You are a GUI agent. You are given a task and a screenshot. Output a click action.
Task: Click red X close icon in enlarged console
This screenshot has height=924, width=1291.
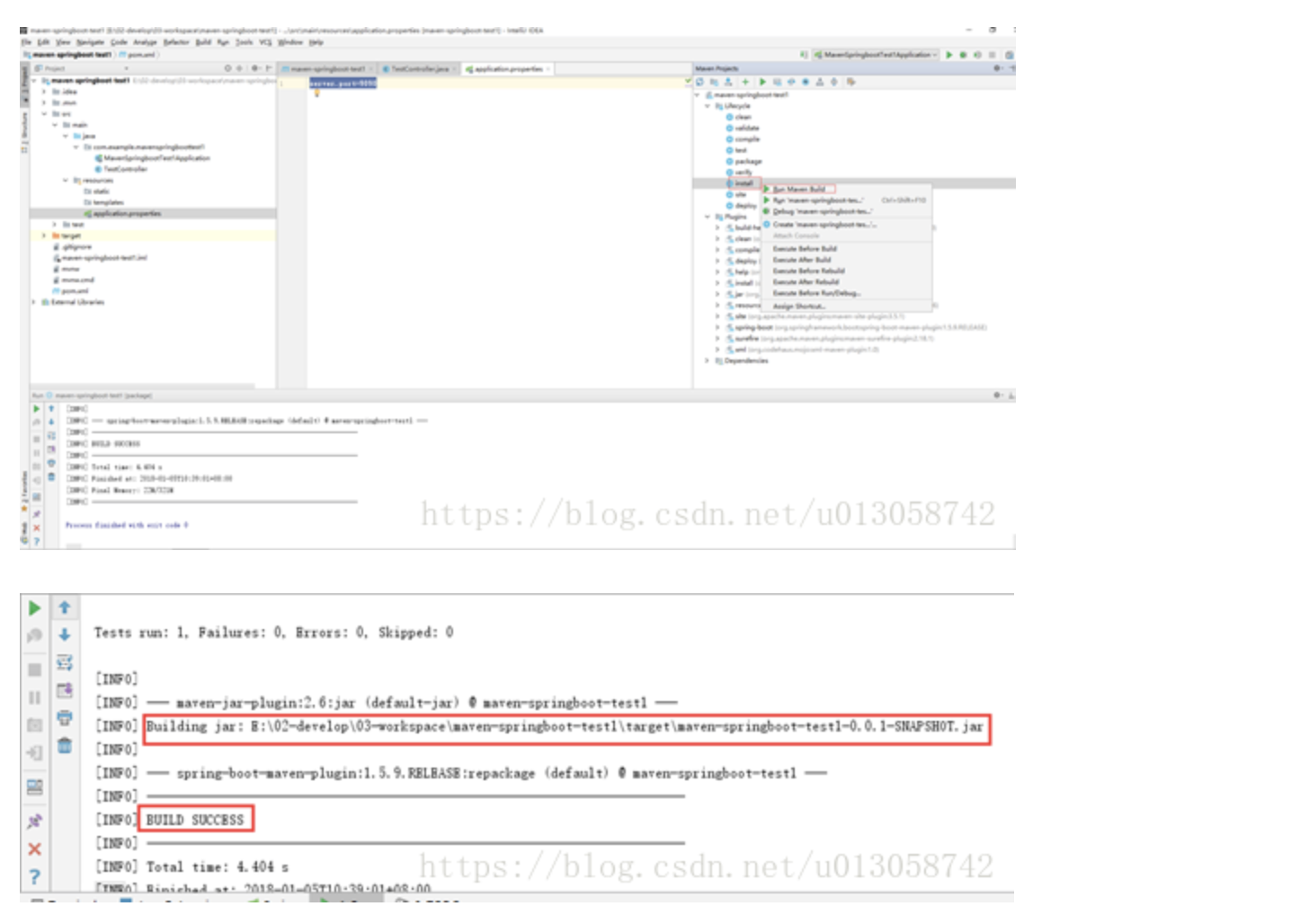[x=34, y=848]
